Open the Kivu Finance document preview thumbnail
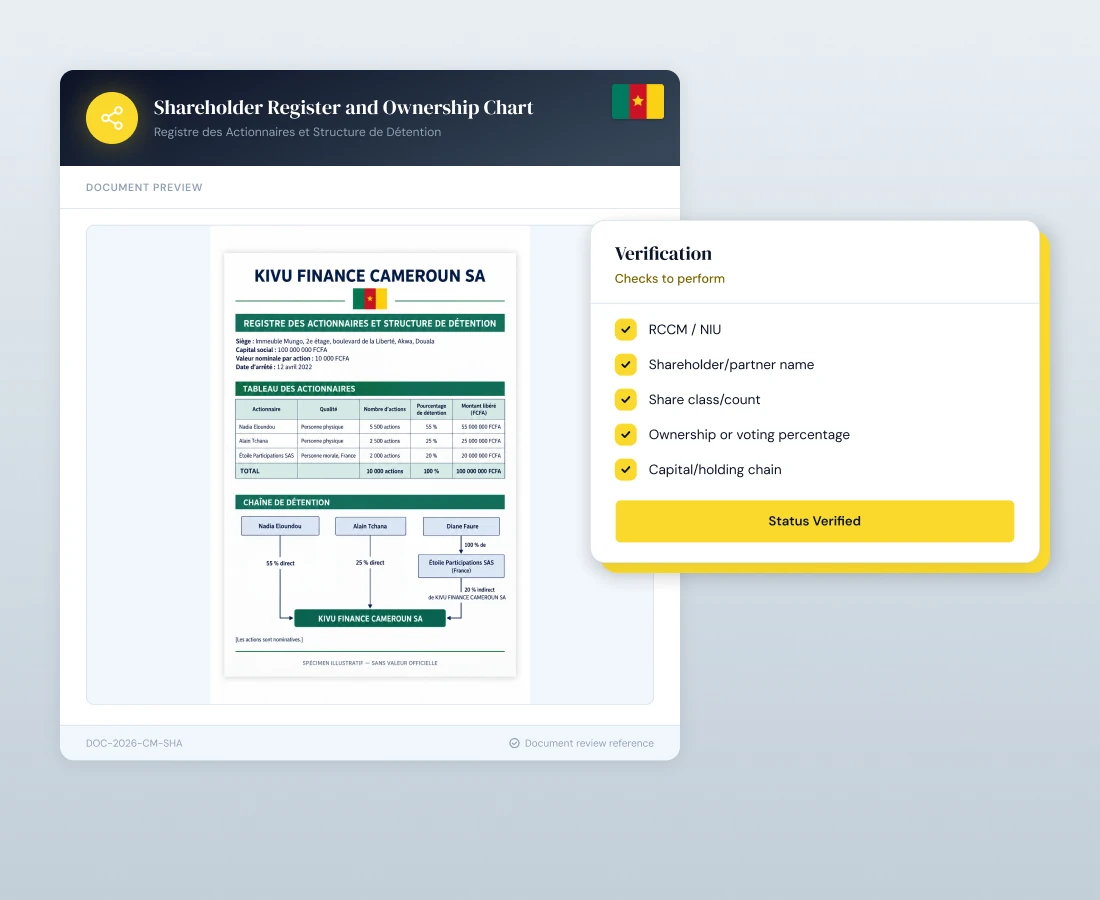Screen dimensions: 1100x900 (x=370, y=464)
